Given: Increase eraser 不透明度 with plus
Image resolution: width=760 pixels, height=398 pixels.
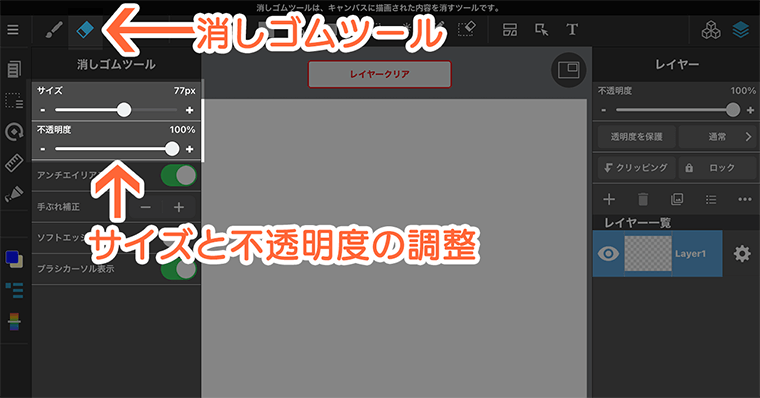Looking at the screenshot, I should 190,149.
